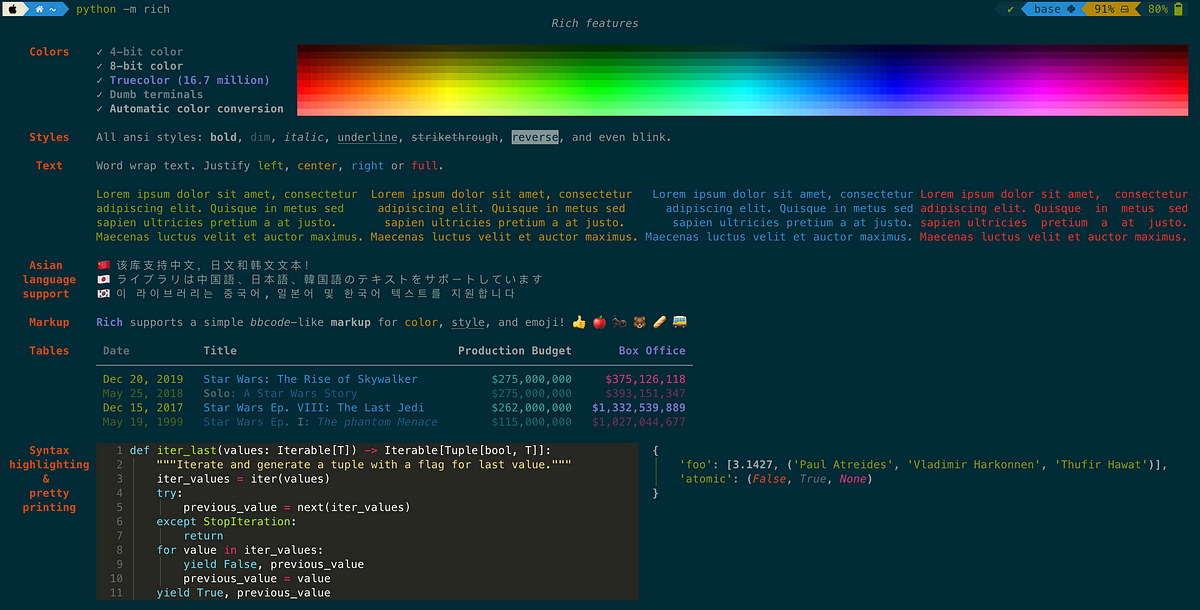Click the Japan flag emoji

coord(103,280)
